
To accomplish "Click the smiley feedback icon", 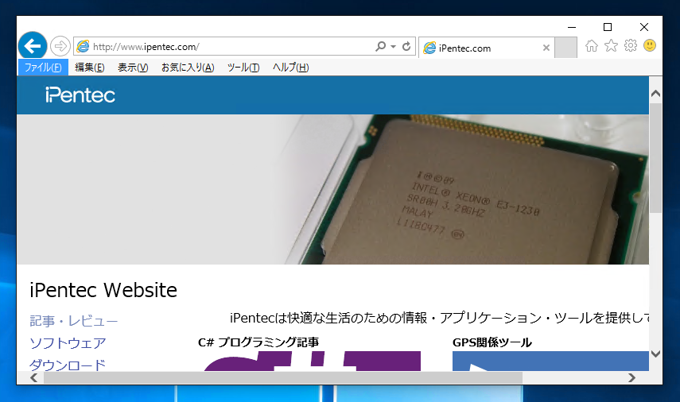I will 650,46.
